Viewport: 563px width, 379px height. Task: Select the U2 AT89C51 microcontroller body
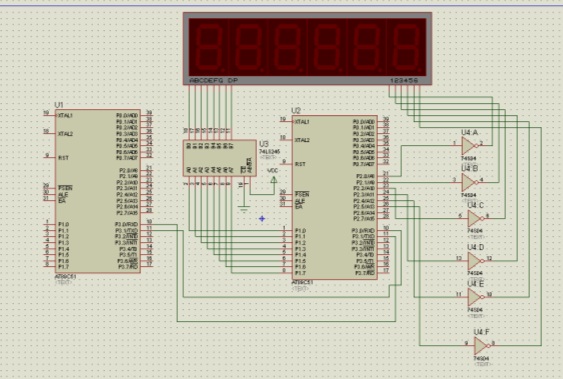[x=335, y=197]
